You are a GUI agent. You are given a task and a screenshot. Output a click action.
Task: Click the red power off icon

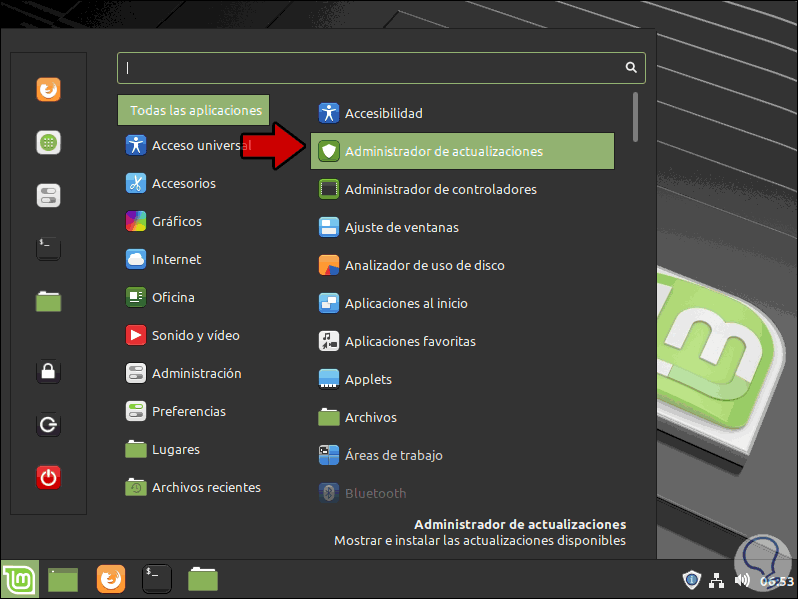point(48,477)
